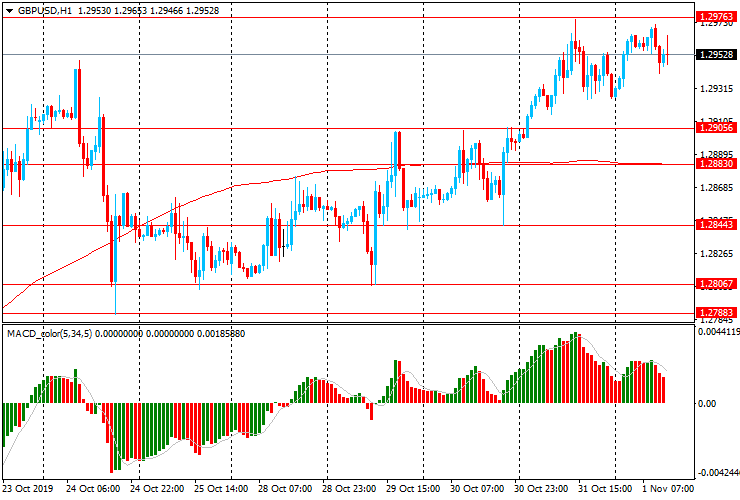
Task: Click the MACD zero level 0.00 scale label
Action: click(707, 404)
